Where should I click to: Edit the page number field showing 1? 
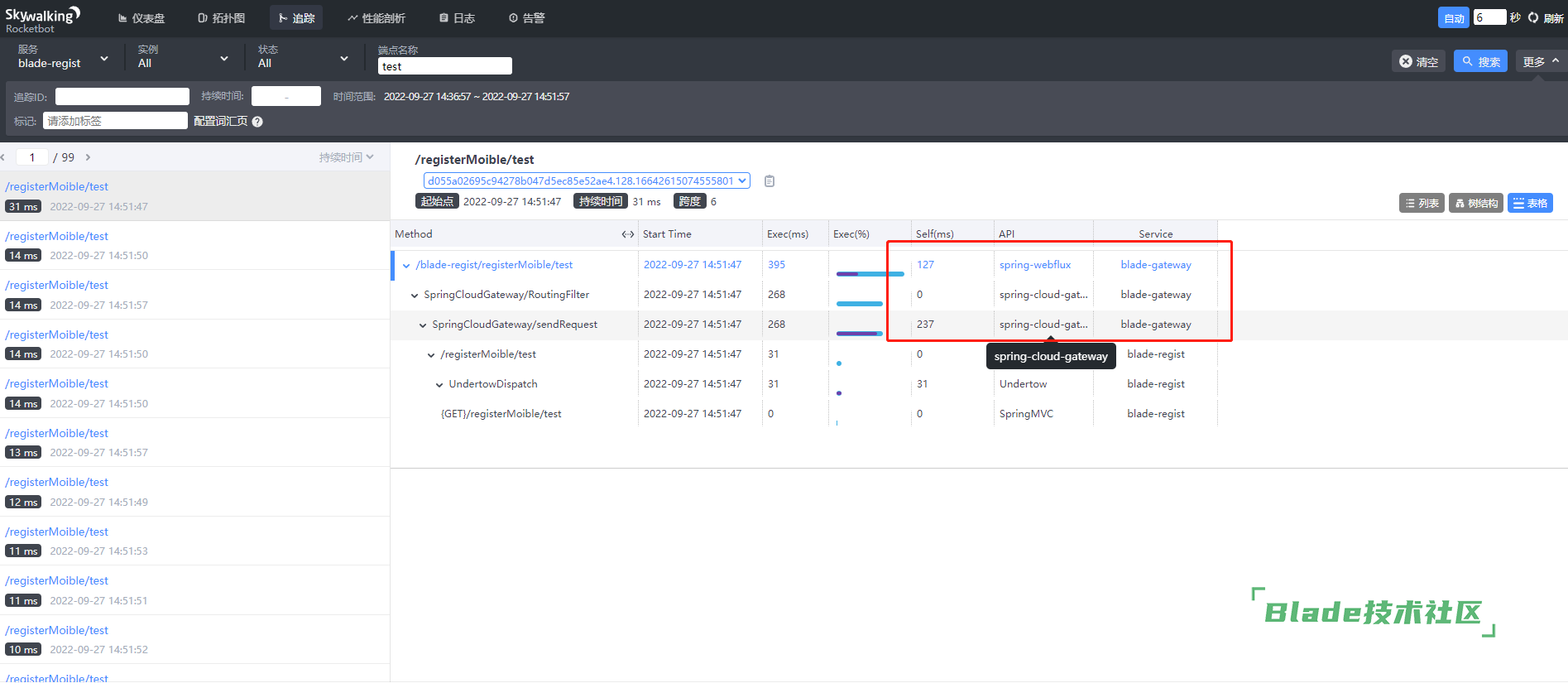tap(32, 157)
